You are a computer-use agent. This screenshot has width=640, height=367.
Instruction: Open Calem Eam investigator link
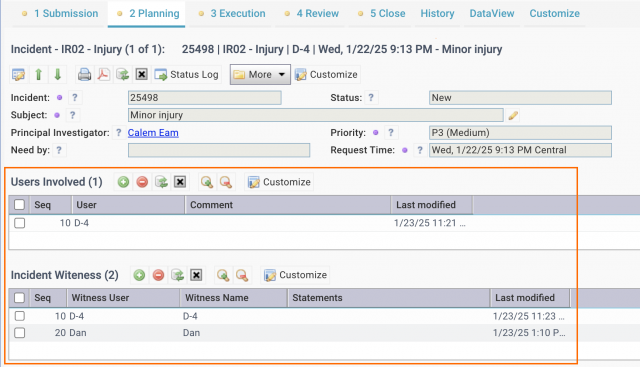153,133
